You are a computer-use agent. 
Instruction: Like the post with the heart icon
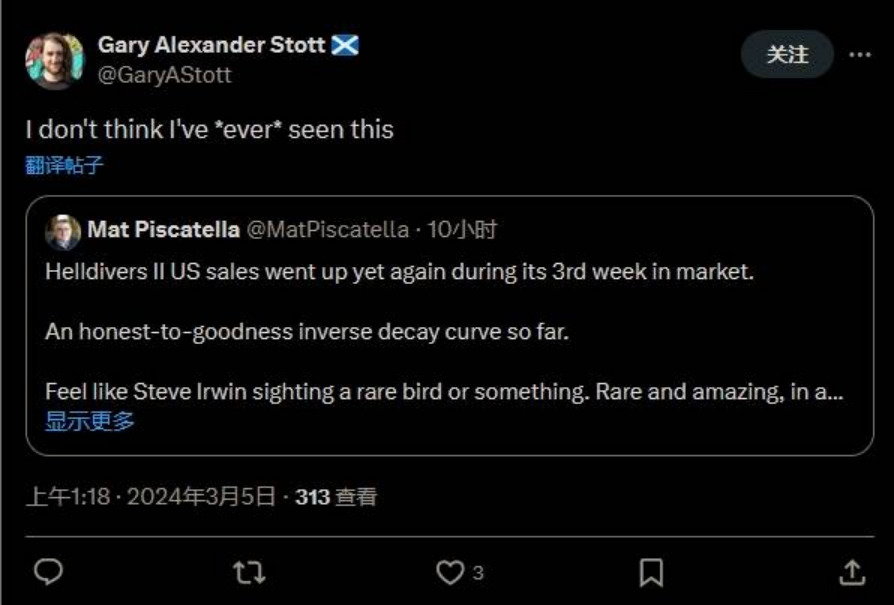pos(450,571)
